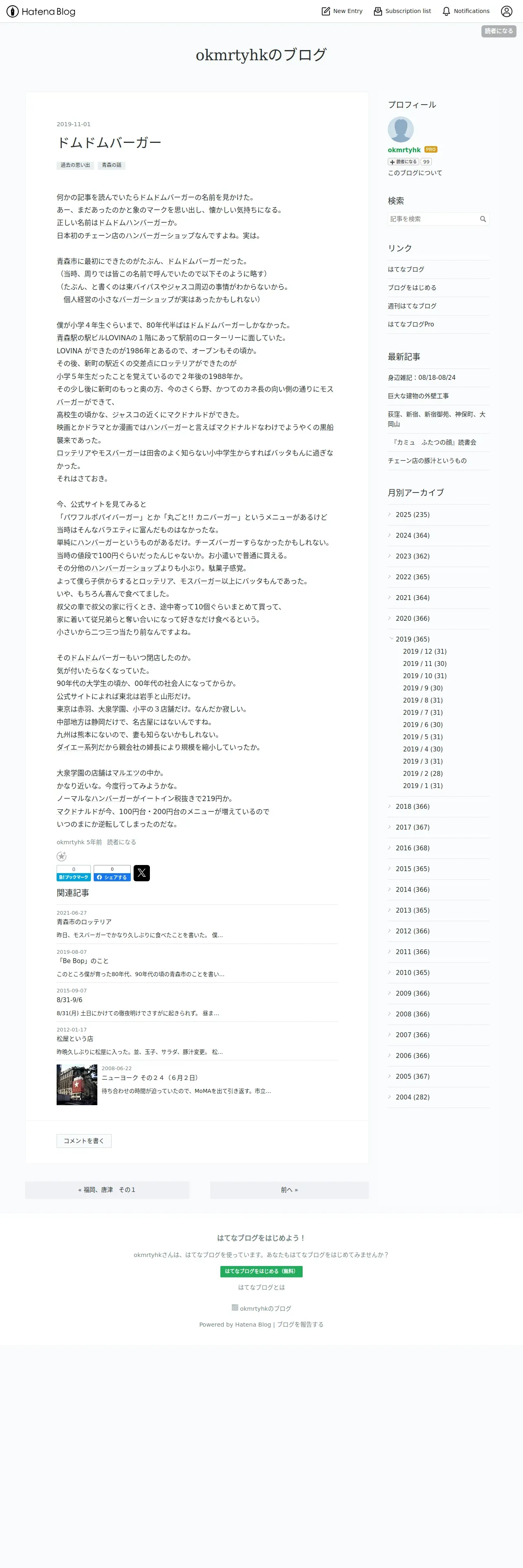Open recent post 巨大な建物の外壁工事

pyautogui.click(x=418, y=396)
